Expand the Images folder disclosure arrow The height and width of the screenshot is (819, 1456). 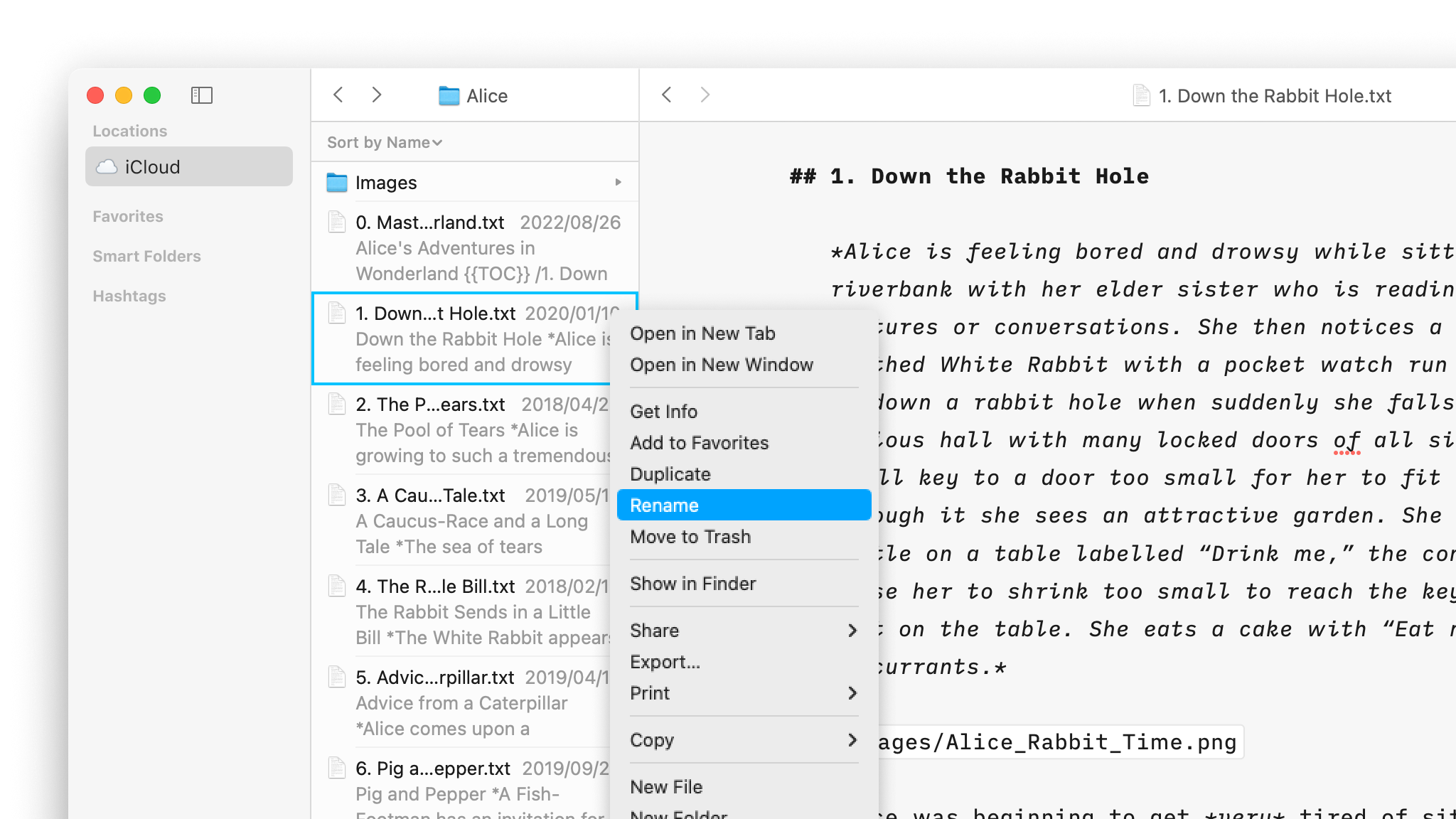[x=619, y=183]
